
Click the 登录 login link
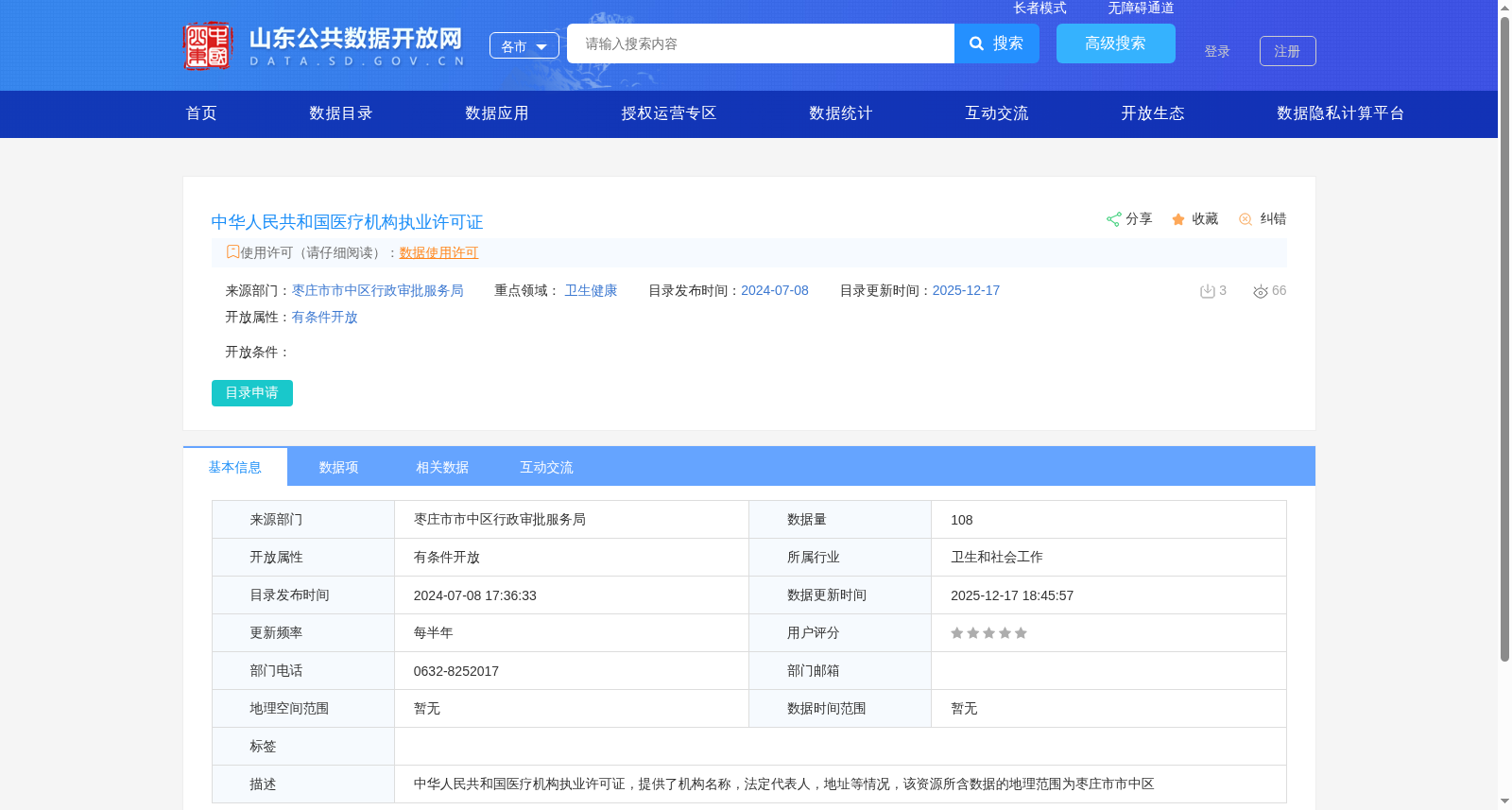pyautogui.click(x=1217, y=51)
